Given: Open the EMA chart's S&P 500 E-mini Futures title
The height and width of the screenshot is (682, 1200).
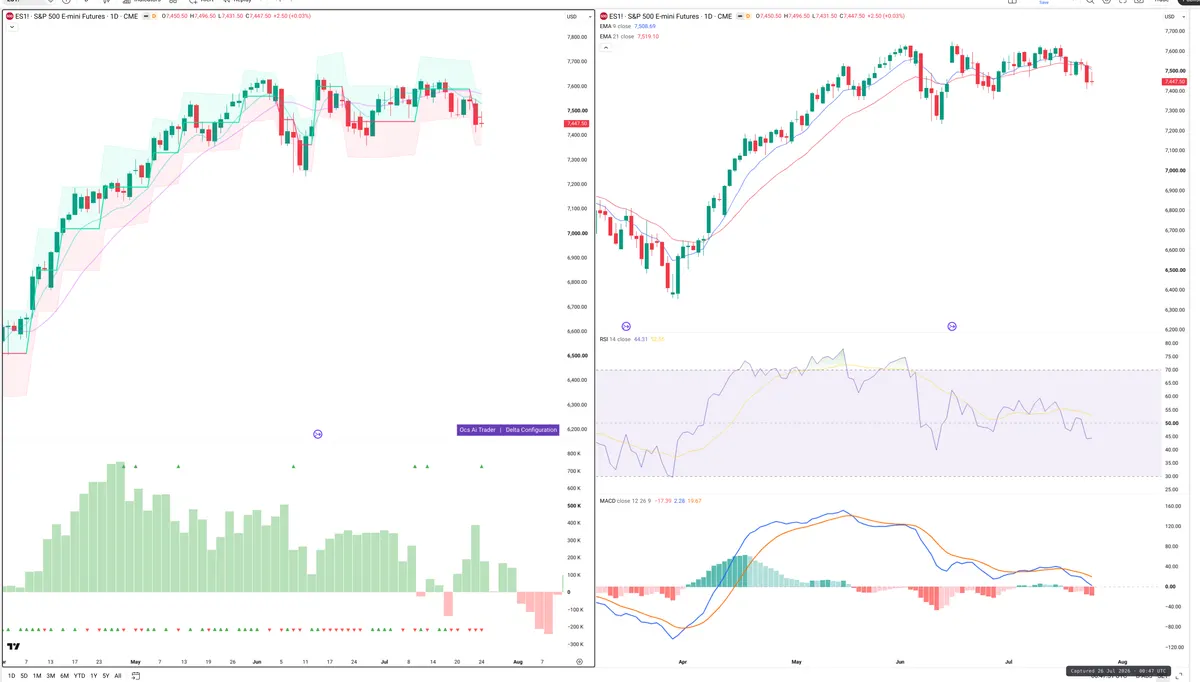Looking at the screenshot, I should [670, 17].
